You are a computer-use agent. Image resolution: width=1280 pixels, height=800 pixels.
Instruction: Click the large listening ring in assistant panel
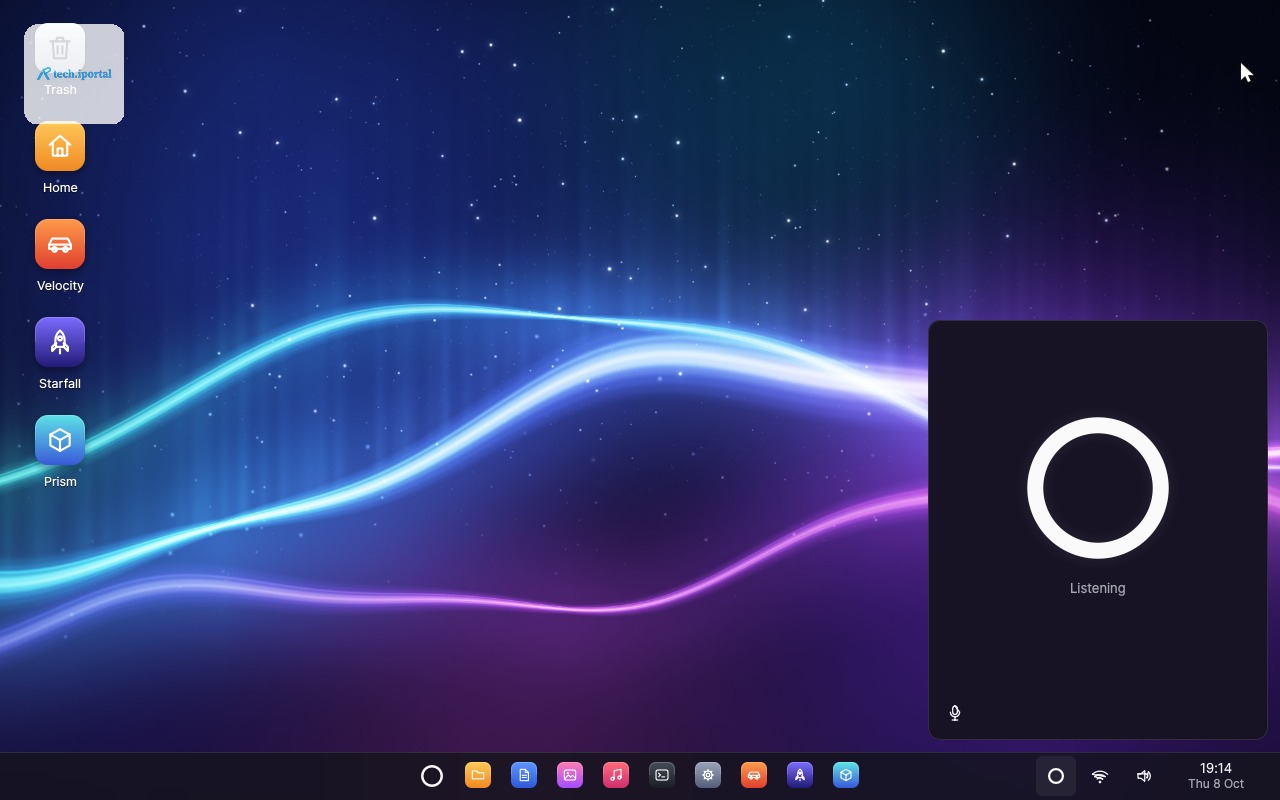tap(1098, 488)
